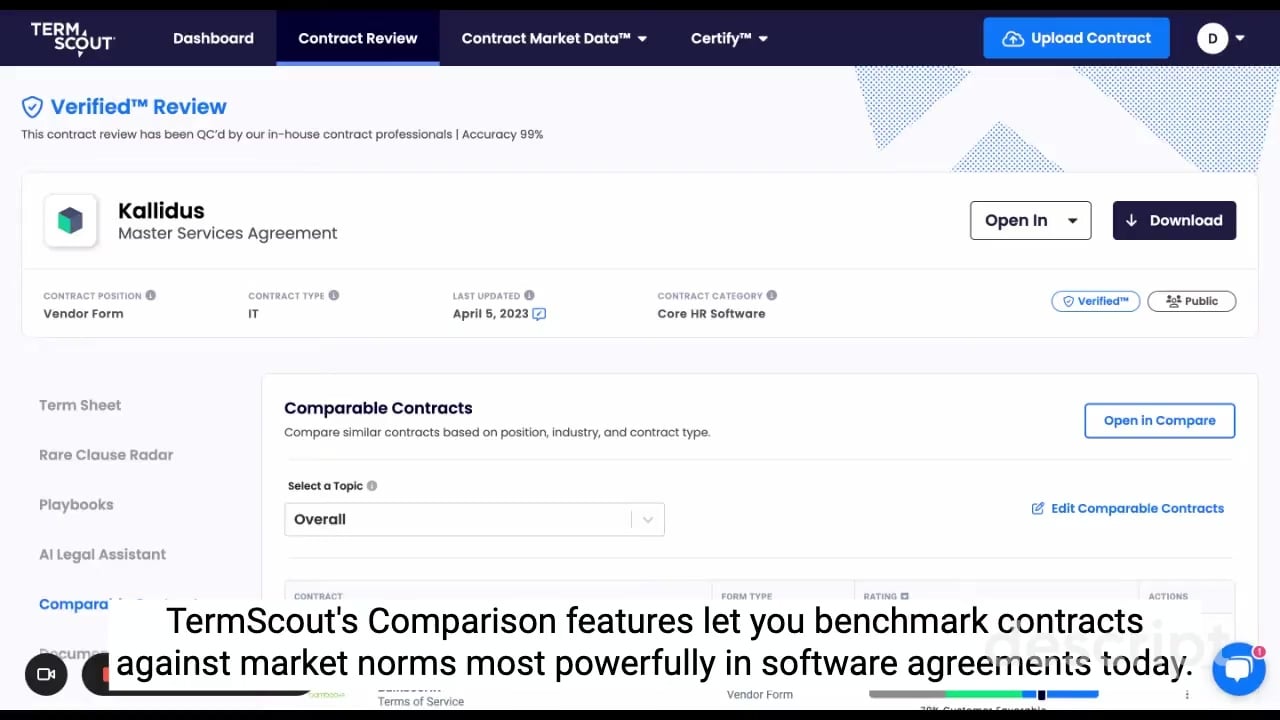The width and height of the screenshot is (1280, 720).
Task: Click the Kallidus company logo
Action: pyautogui.click(x=70, y=221)
